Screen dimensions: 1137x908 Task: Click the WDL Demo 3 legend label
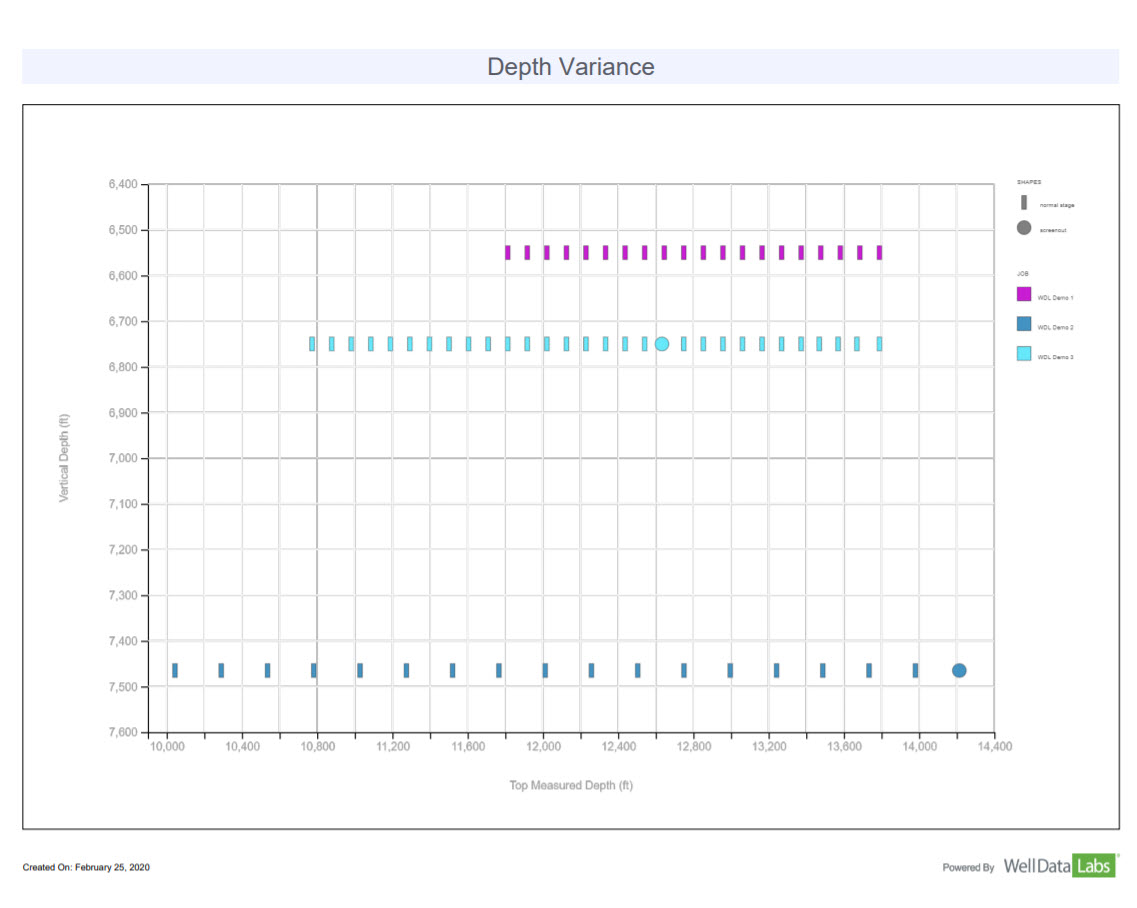pyautogui.click(x=1055, y=357)
